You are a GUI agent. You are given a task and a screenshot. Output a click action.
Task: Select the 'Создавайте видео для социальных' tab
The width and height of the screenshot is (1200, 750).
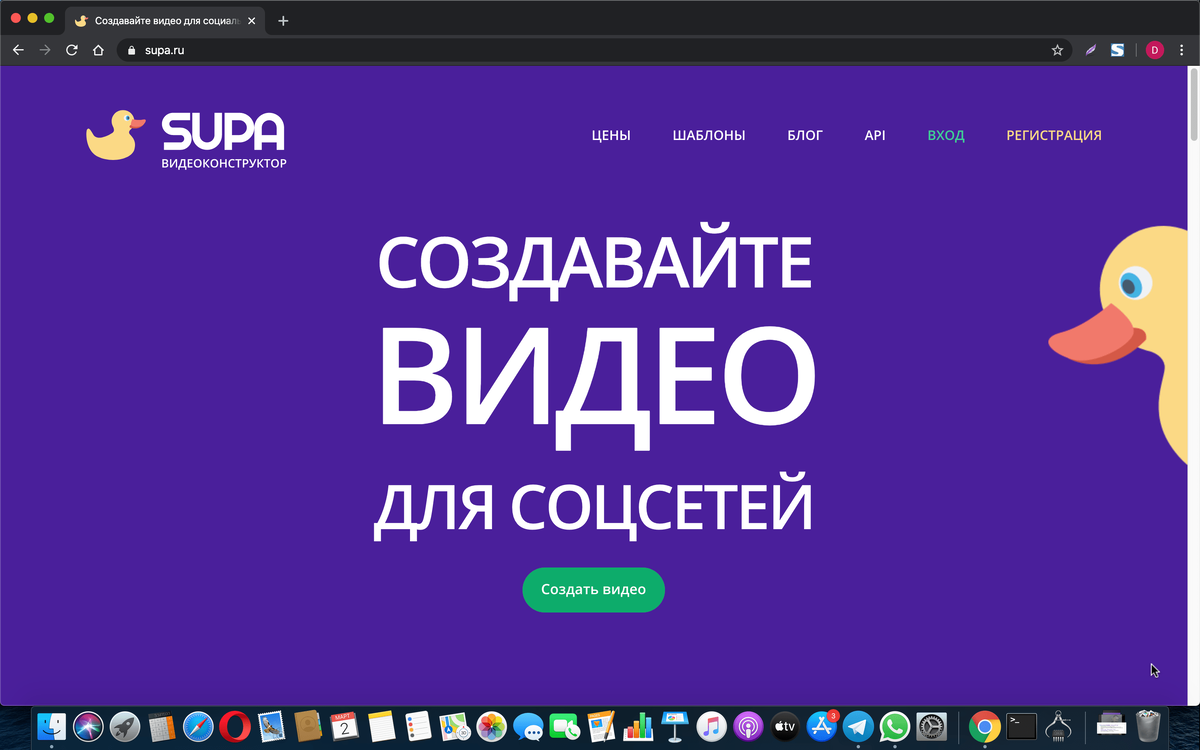[x=166, y=20]
